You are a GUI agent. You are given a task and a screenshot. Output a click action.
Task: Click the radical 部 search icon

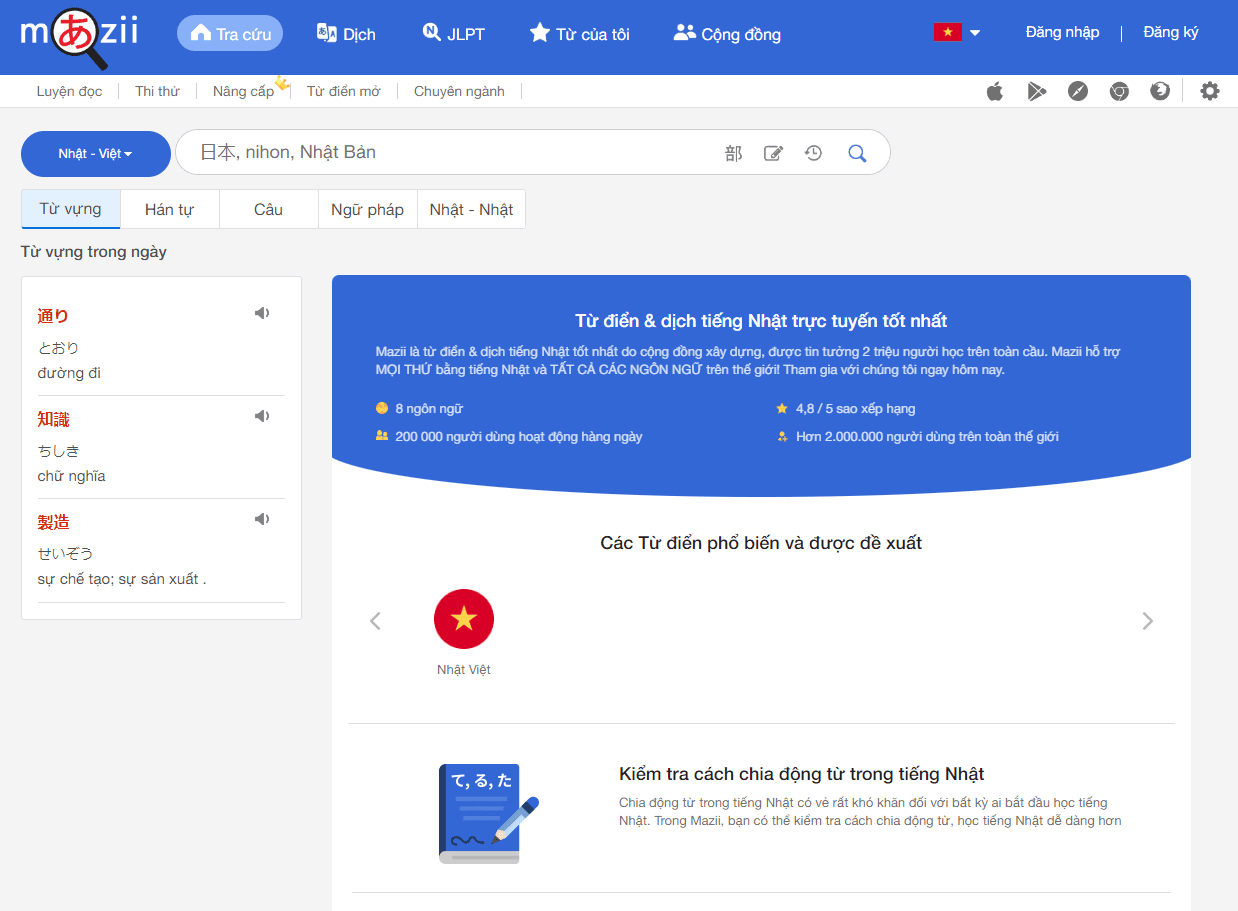pyautogui.click(x=734, y=153)
